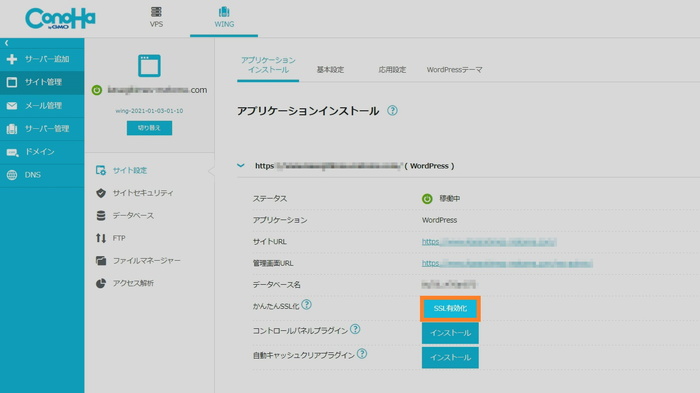Screen dimensions: 700x393
Task: Open サイト管理 menu item
Action: pos(42,82)
